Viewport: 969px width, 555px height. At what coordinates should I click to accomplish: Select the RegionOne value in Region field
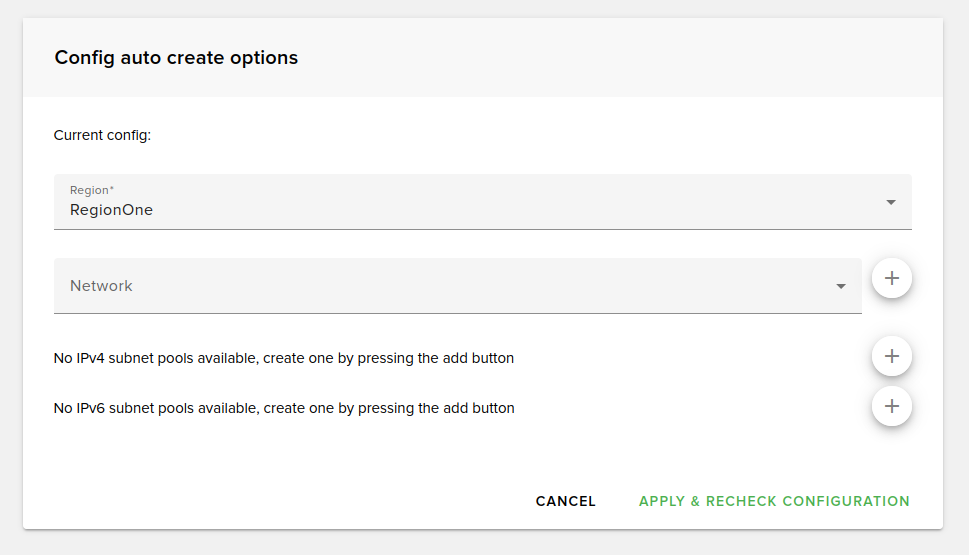pos(111,210)
